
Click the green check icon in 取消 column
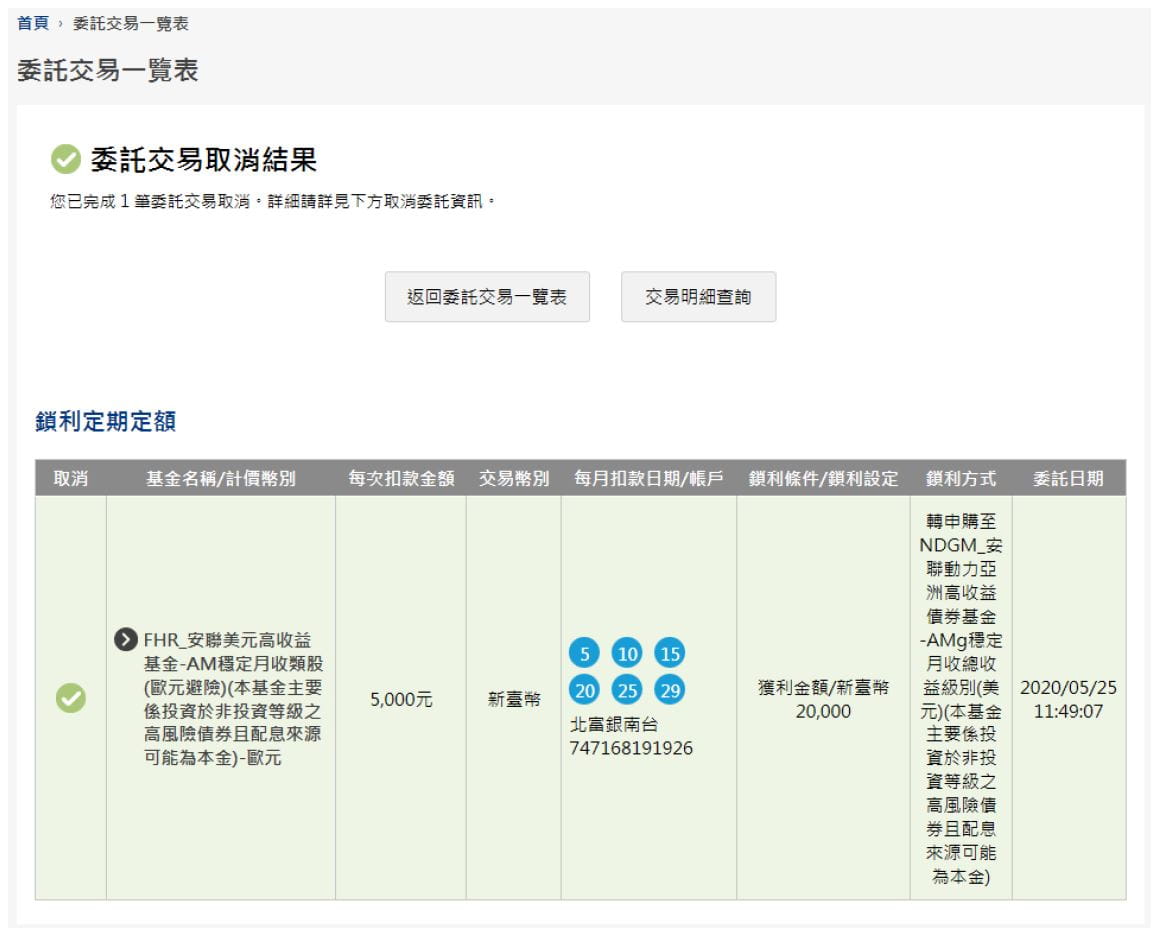(x=71, y=698)
